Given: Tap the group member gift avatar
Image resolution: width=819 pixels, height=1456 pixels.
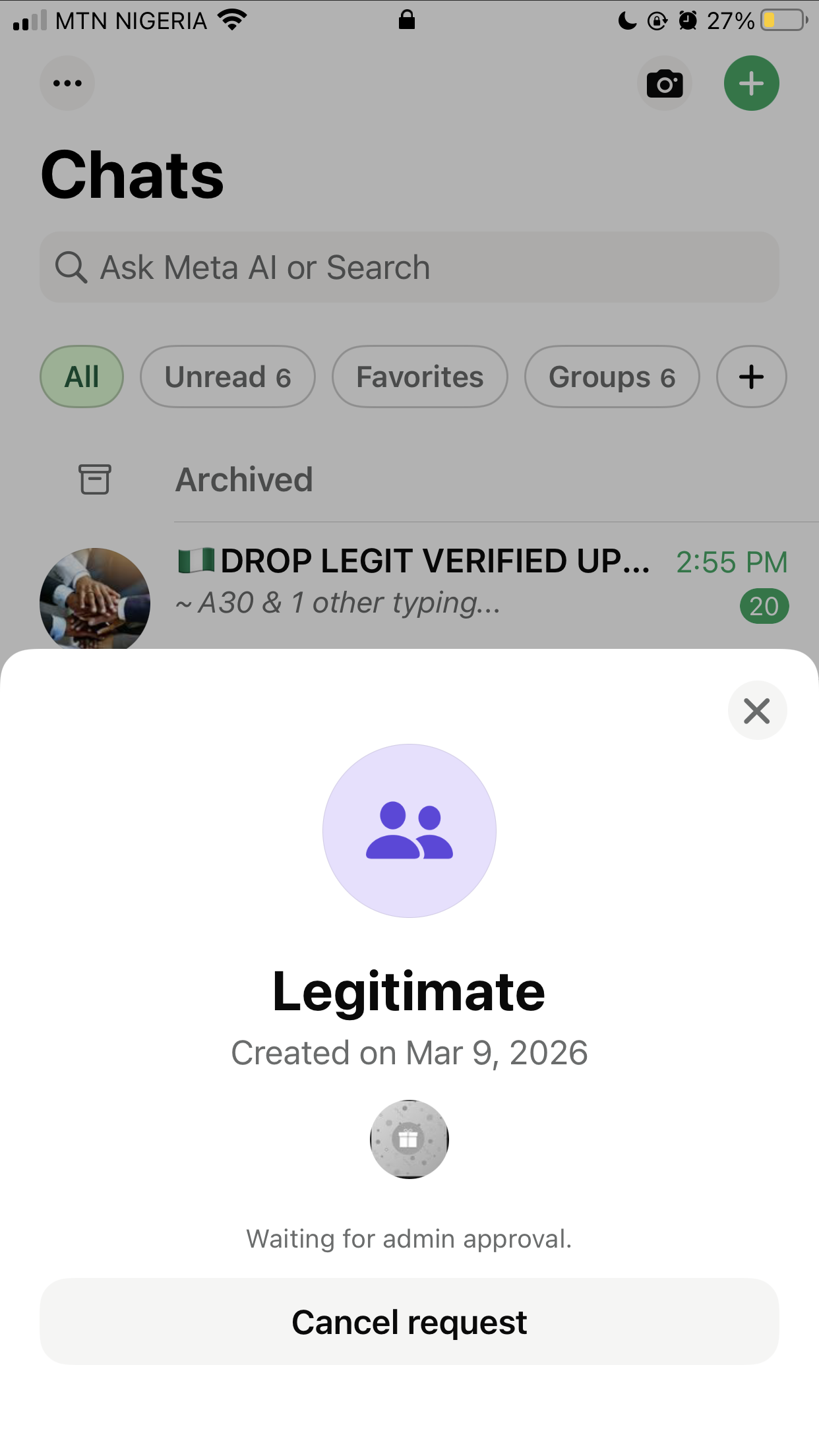Looking at the screenshot, I should pos(409,1139).
